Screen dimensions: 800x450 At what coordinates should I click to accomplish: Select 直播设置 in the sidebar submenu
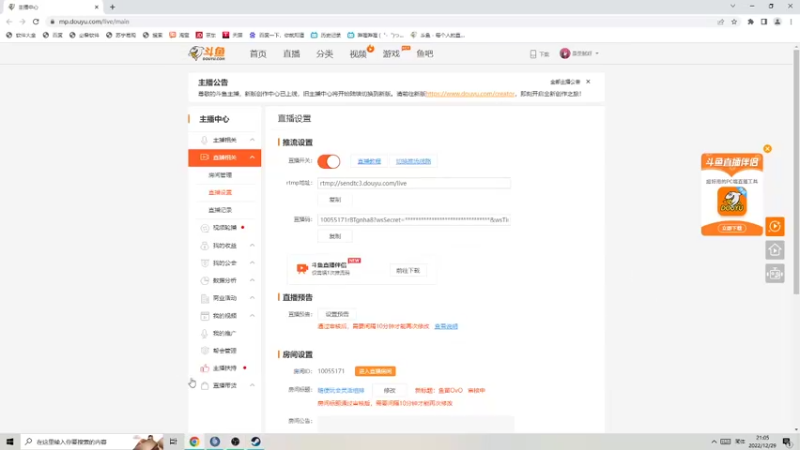[x=220, y=192]
